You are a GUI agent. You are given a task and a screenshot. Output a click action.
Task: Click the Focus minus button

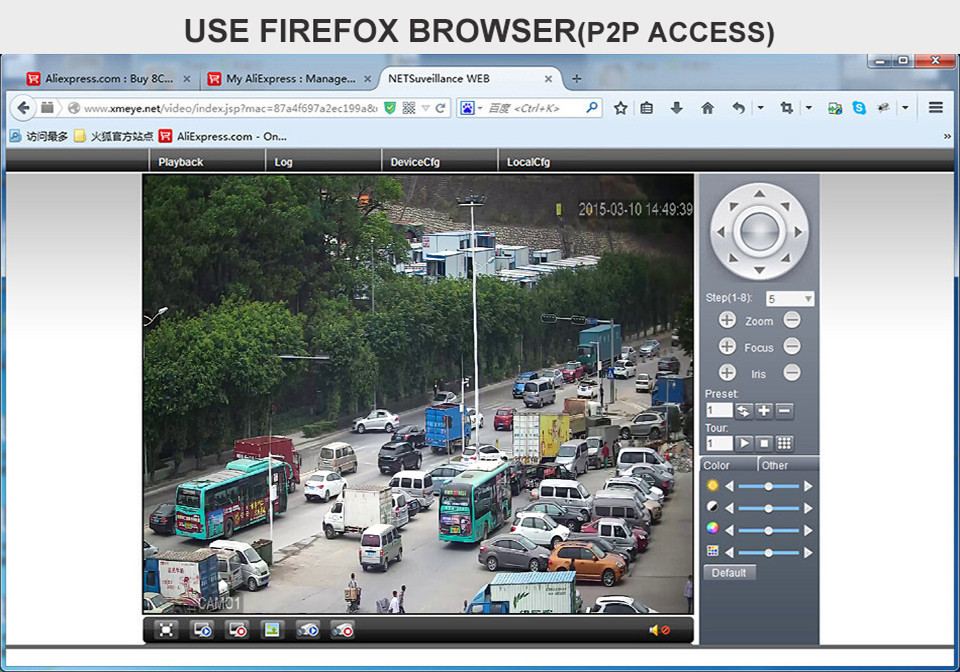(x=792, y=346)
